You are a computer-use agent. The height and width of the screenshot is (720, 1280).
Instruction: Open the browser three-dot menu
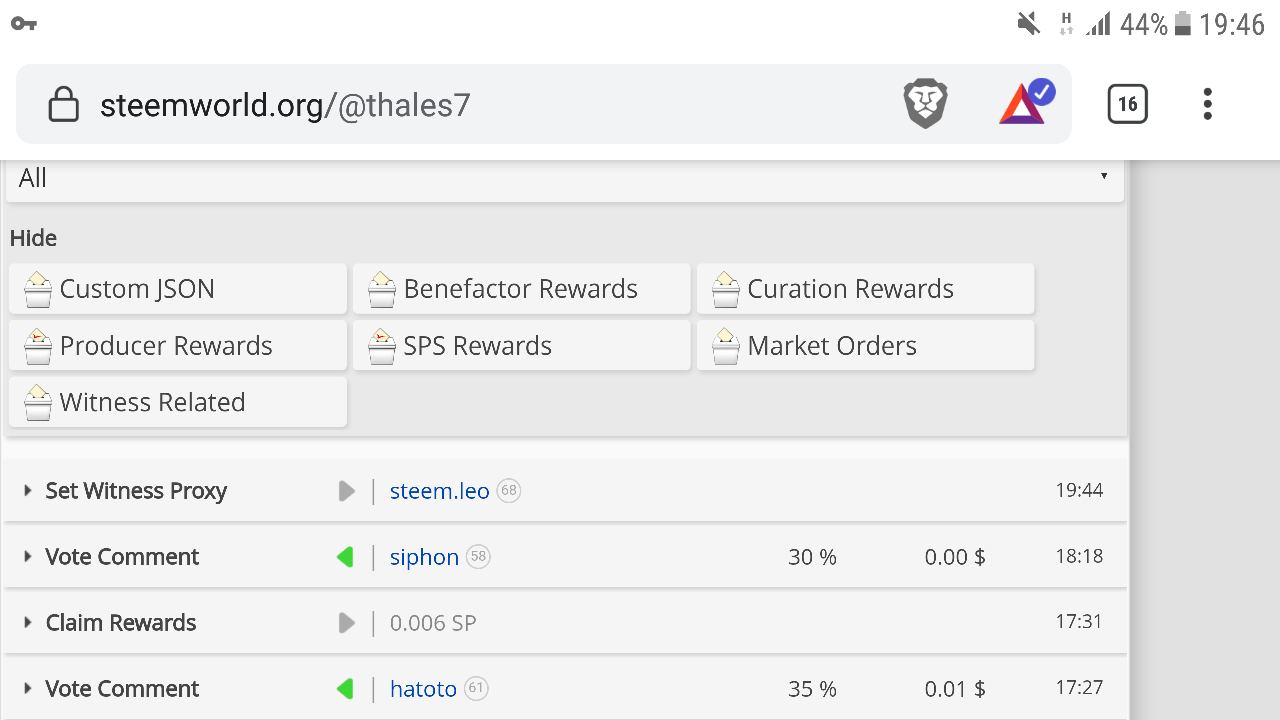[1208, 104]
